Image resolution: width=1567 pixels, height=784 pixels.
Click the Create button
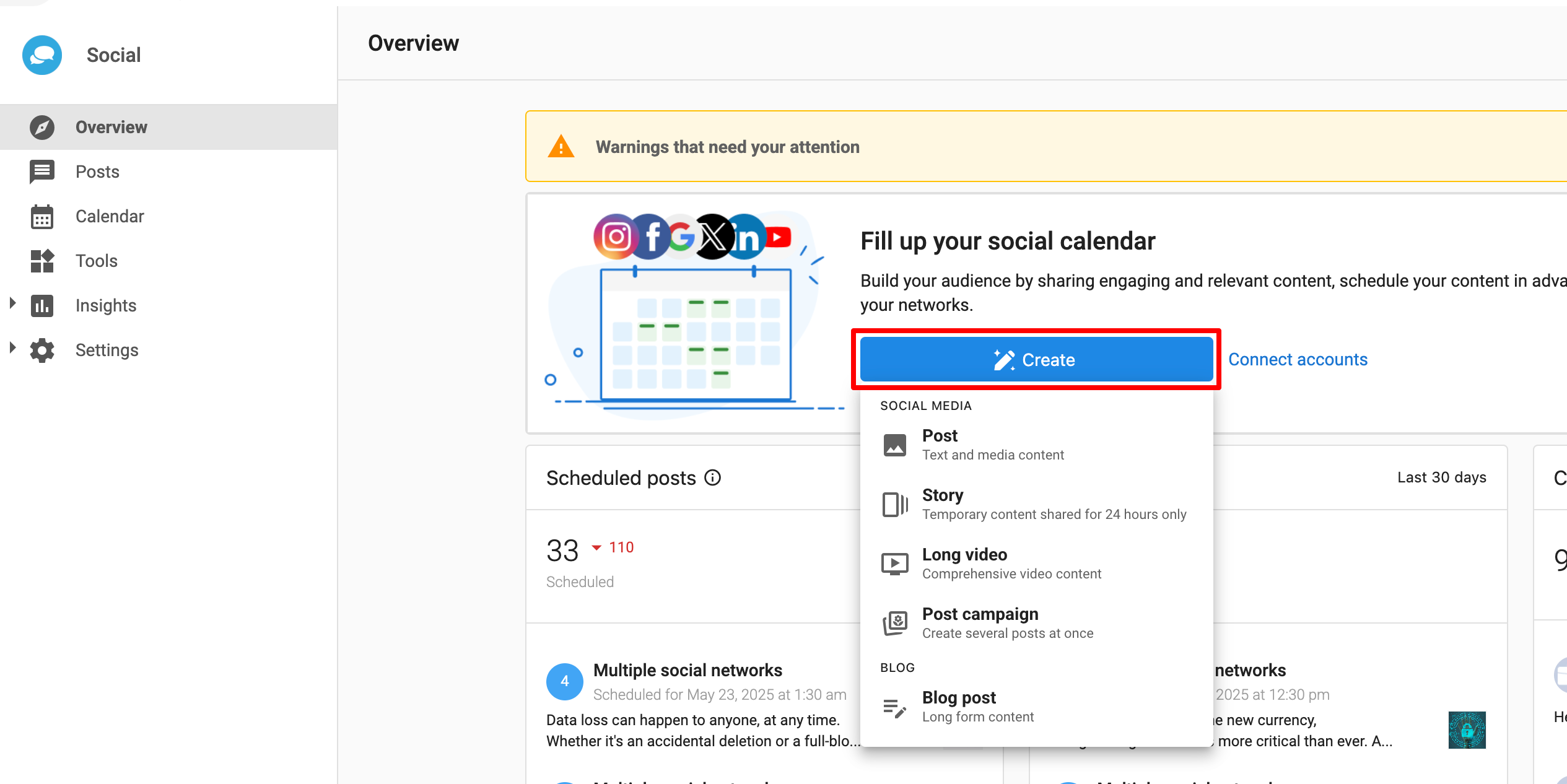point(1036,359)
